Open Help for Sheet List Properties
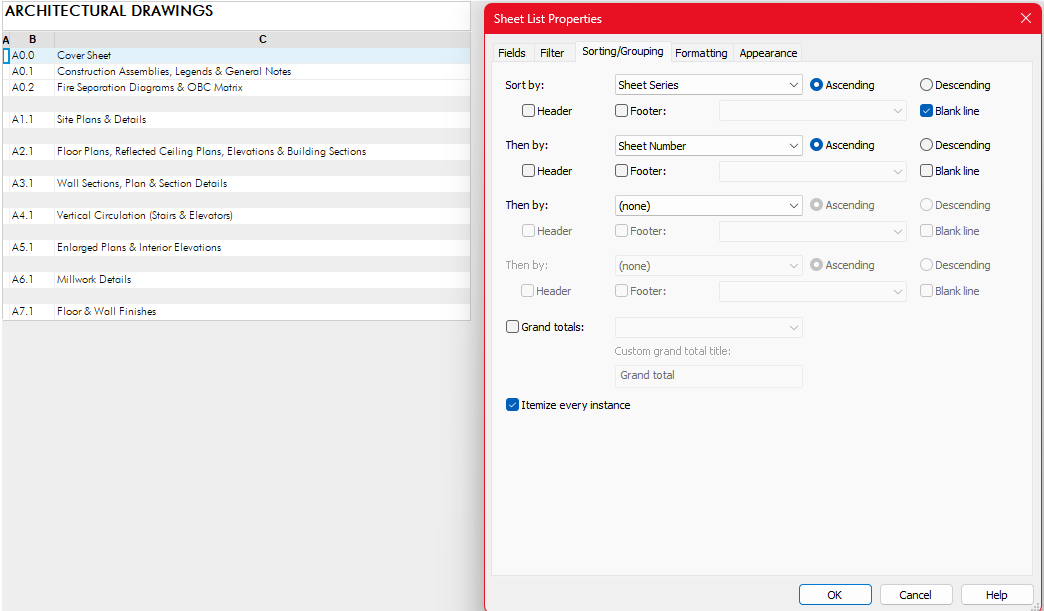 (x=997, y=594)
